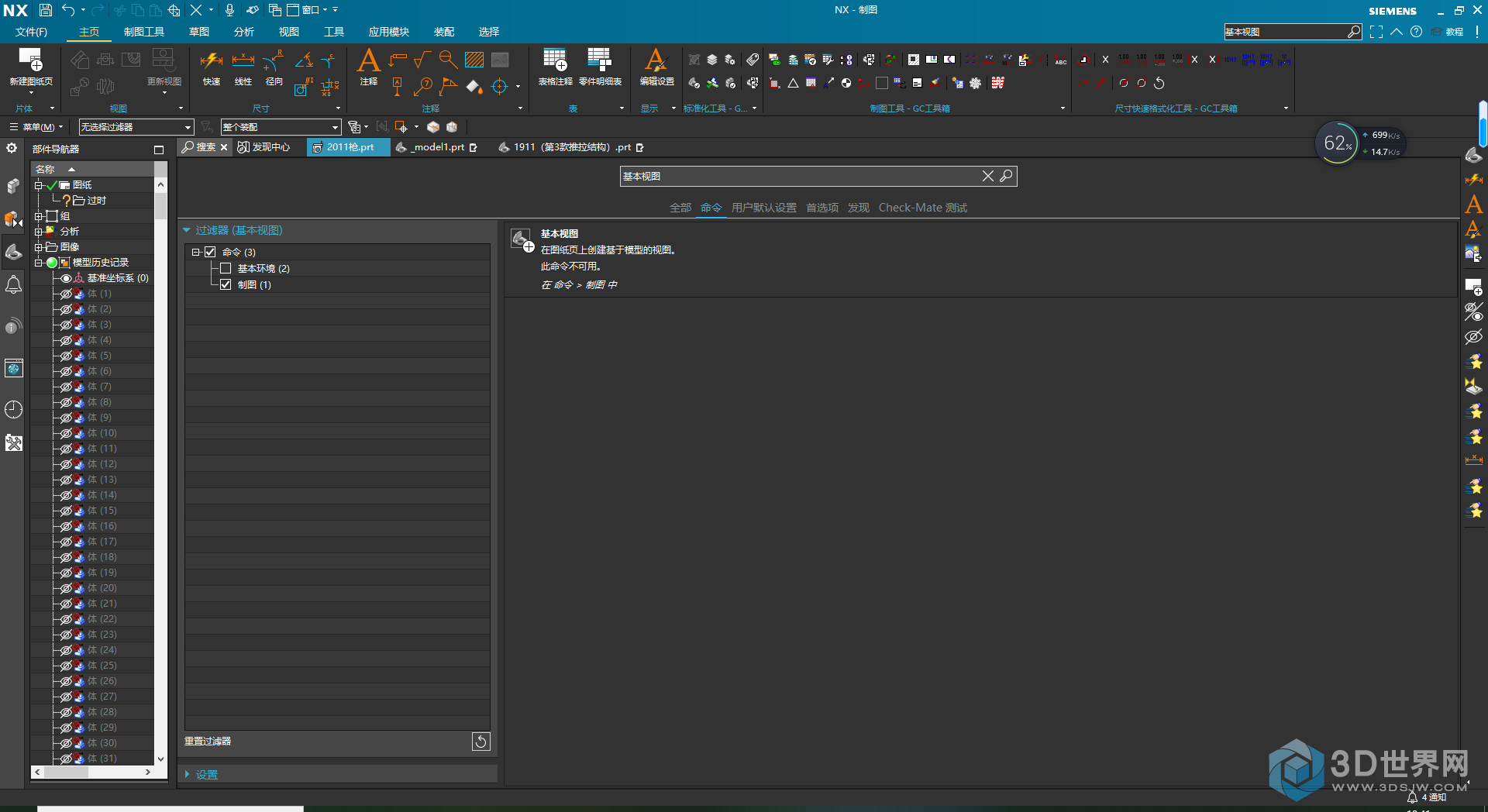Switch to the 应用模块 ribbon tab
Screen dimensions: 1488x812
click(389, 32)
